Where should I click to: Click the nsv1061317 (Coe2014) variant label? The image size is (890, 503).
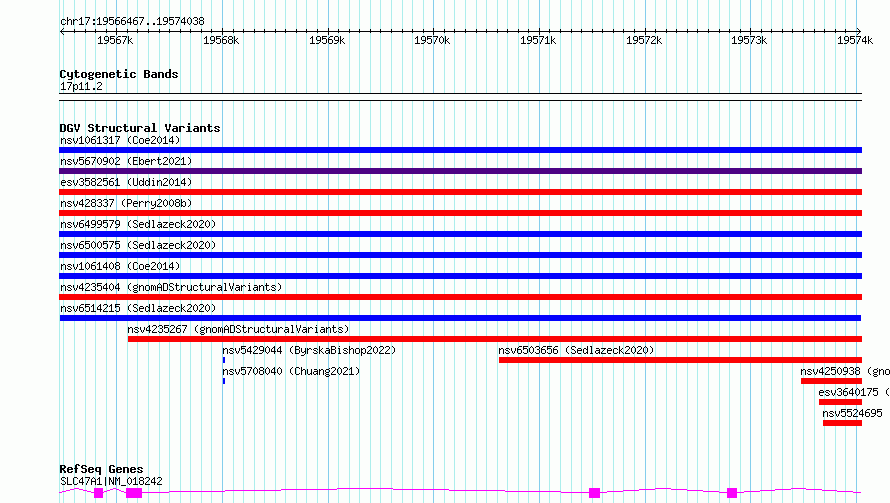120,140
